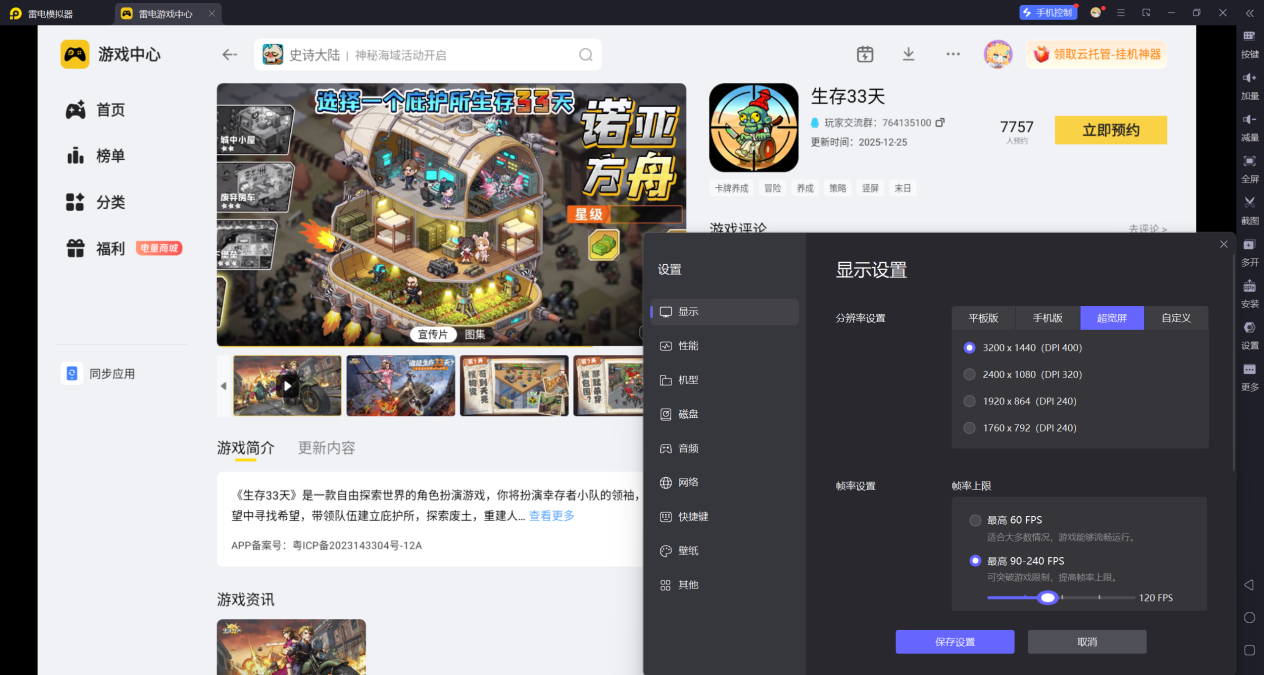The height and width of the screenshot is (675, 1264).
Task: Select 最高 60 FPS option
Action: (x=975, y=520)
